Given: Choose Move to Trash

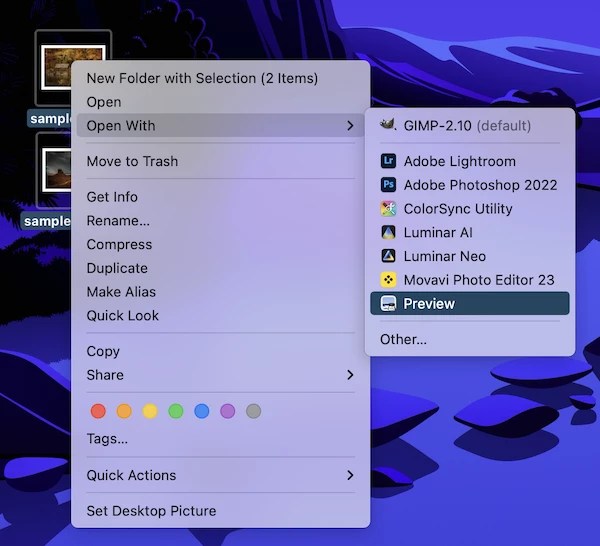Looking at the screenshot, I should pos(220,161).
